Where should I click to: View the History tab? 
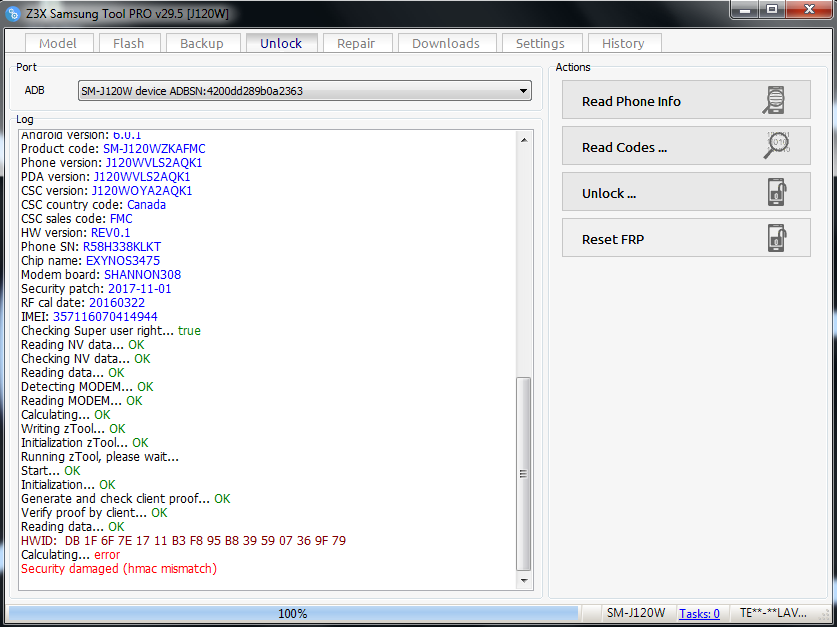pos(623,43)
